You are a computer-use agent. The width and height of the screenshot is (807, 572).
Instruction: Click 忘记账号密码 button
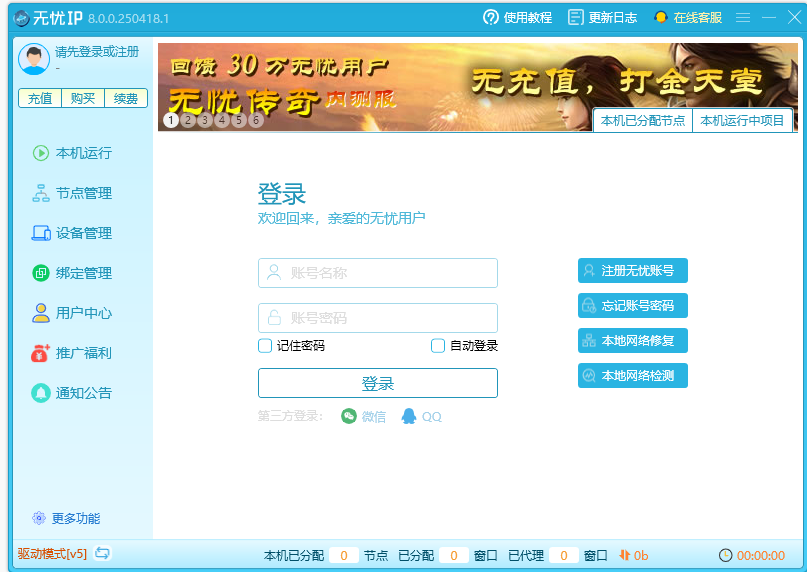click(633, 305)
